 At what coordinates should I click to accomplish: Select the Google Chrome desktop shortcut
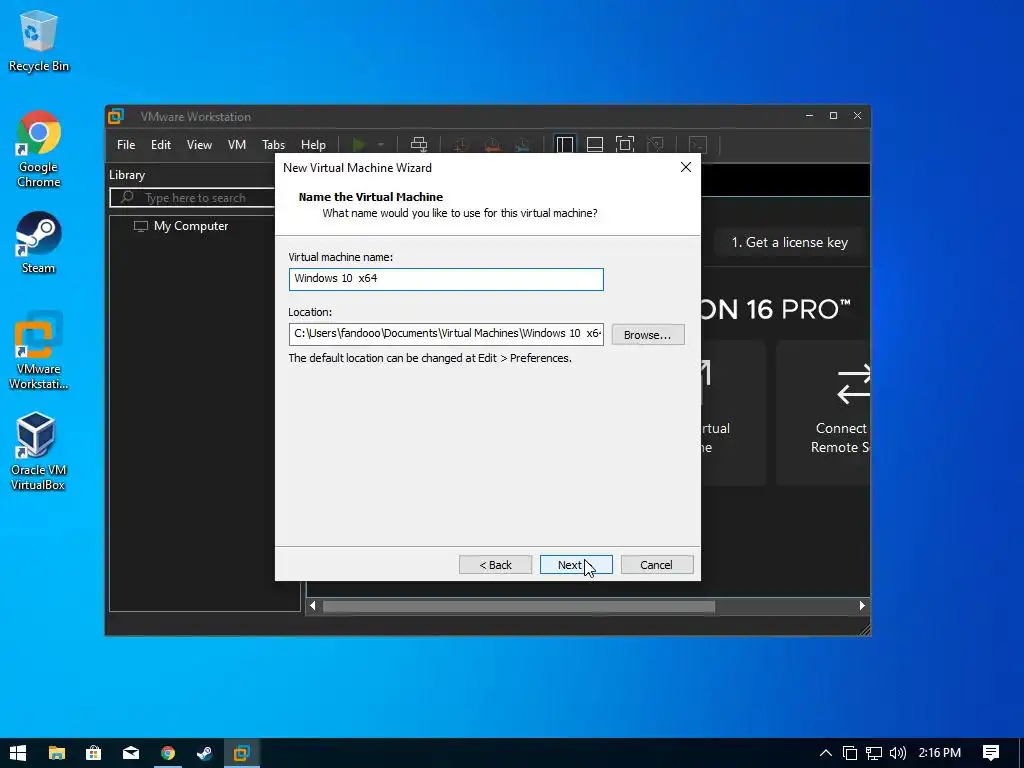pos(39,149)
